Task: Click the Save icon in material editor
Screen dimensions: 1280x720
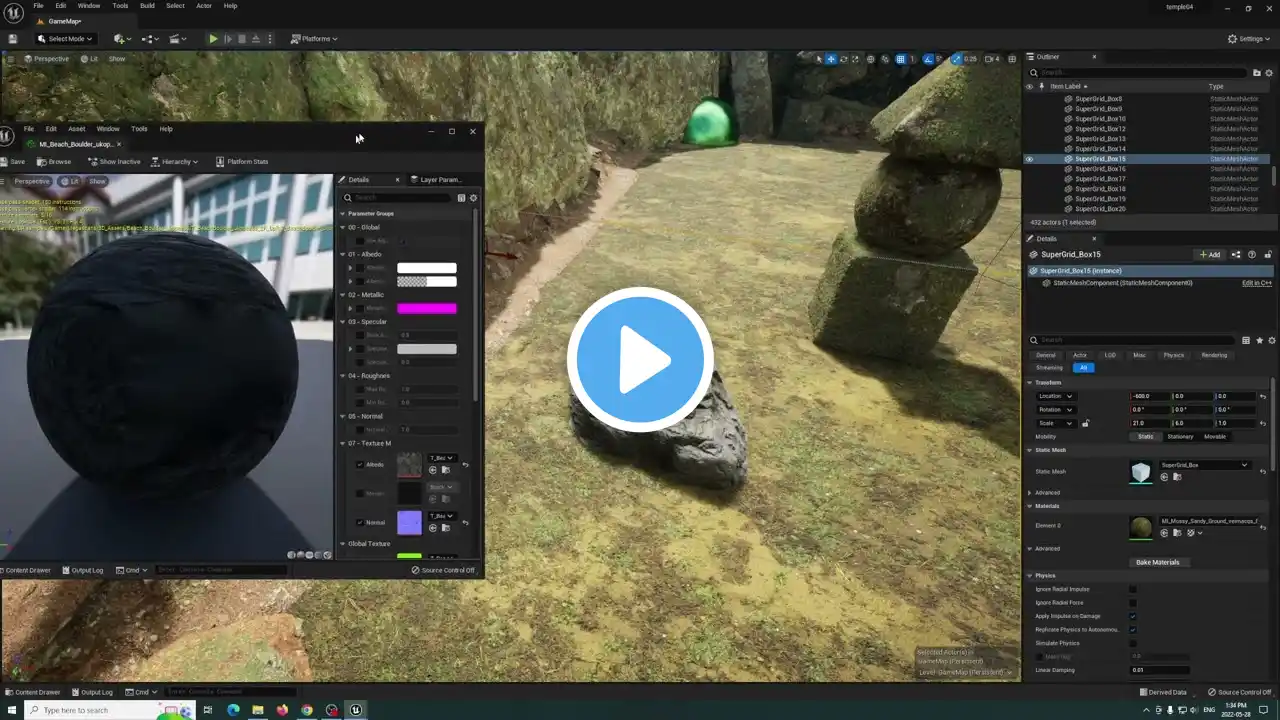Action: point(5,161)
